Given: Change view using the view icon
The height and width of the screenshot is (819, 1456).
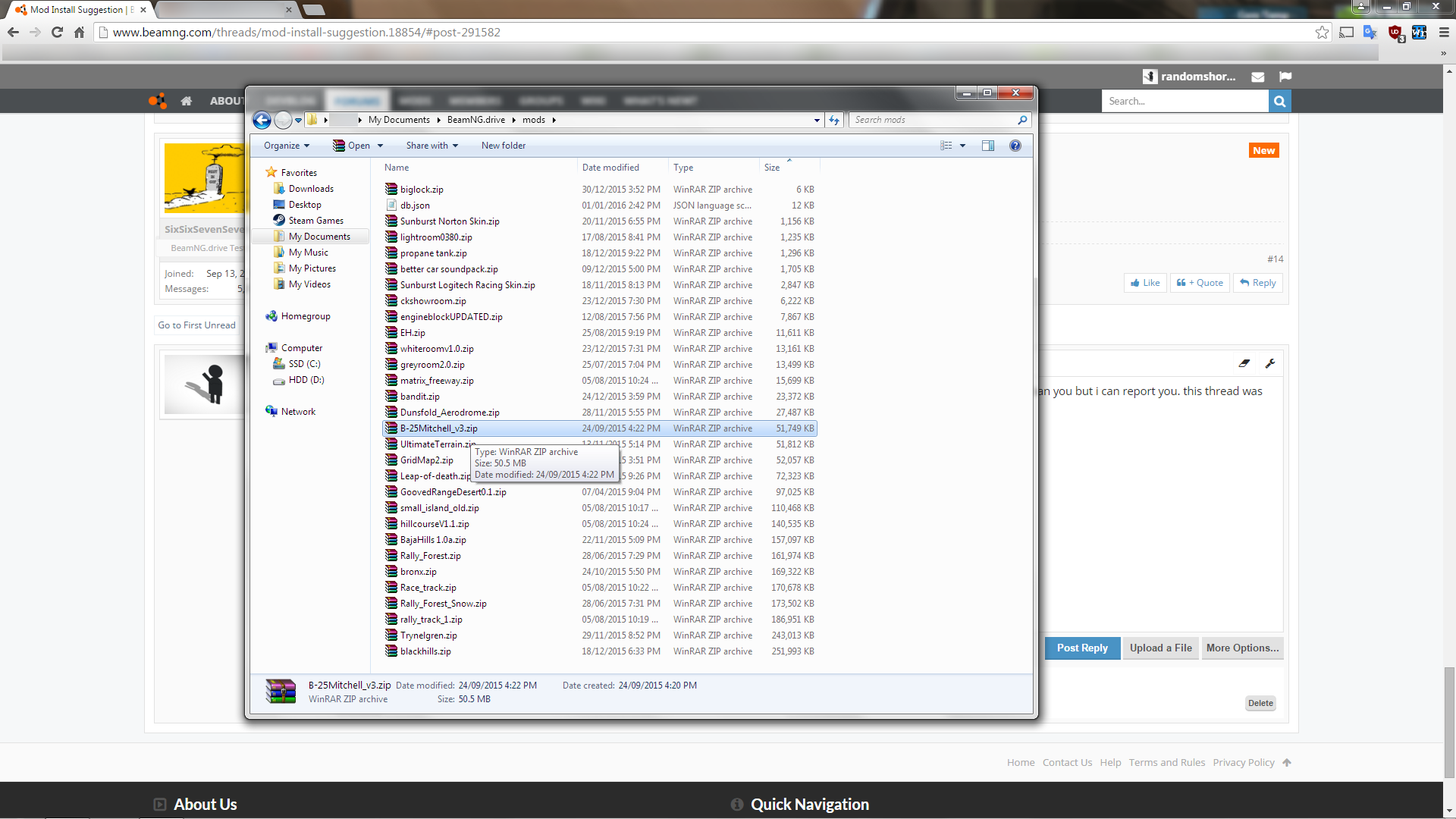Looking at the screenshot, I should click(946, 146).
